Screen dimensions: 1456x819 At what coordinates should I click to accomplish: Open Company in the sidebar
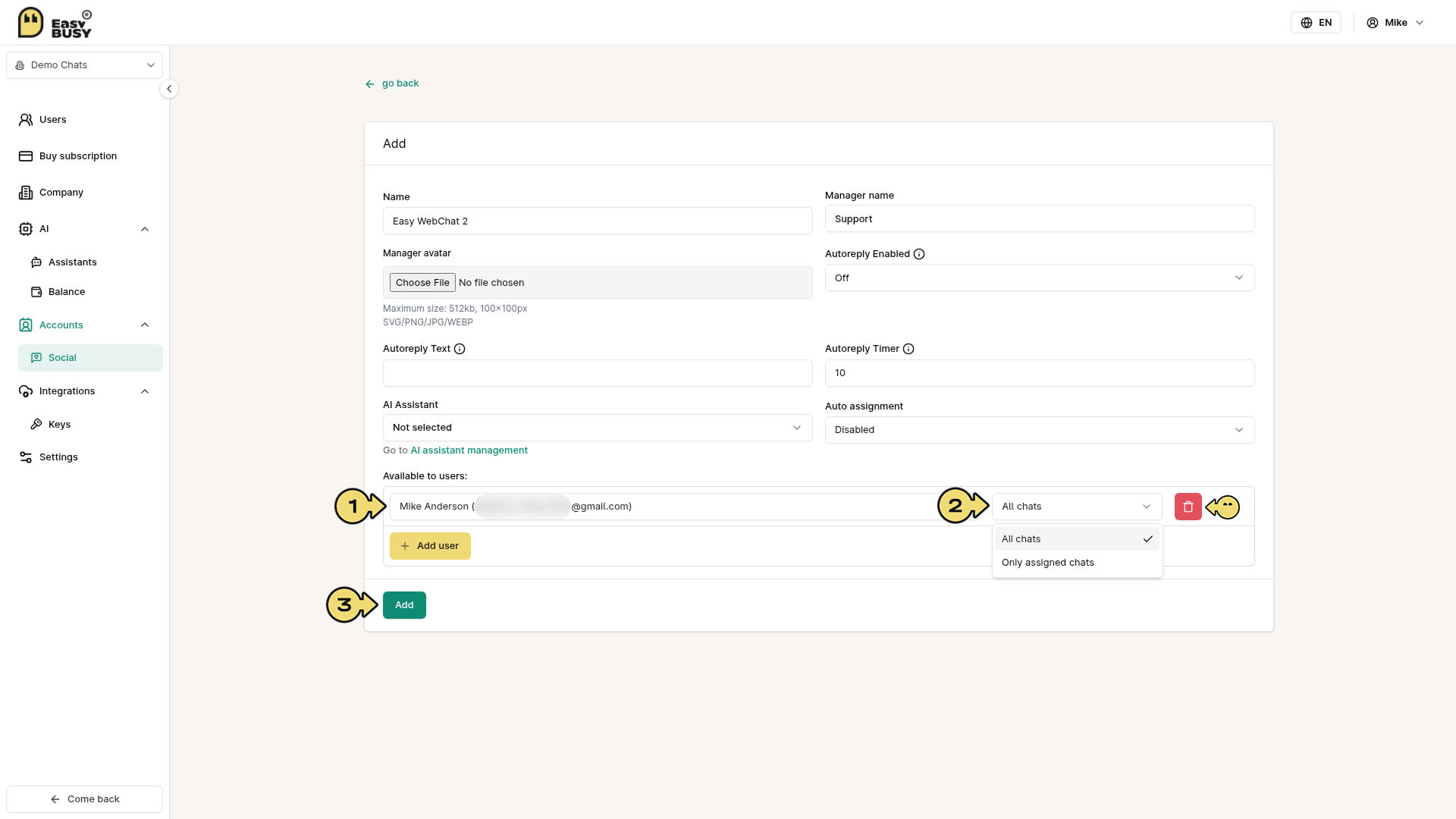tap(85, 193)
